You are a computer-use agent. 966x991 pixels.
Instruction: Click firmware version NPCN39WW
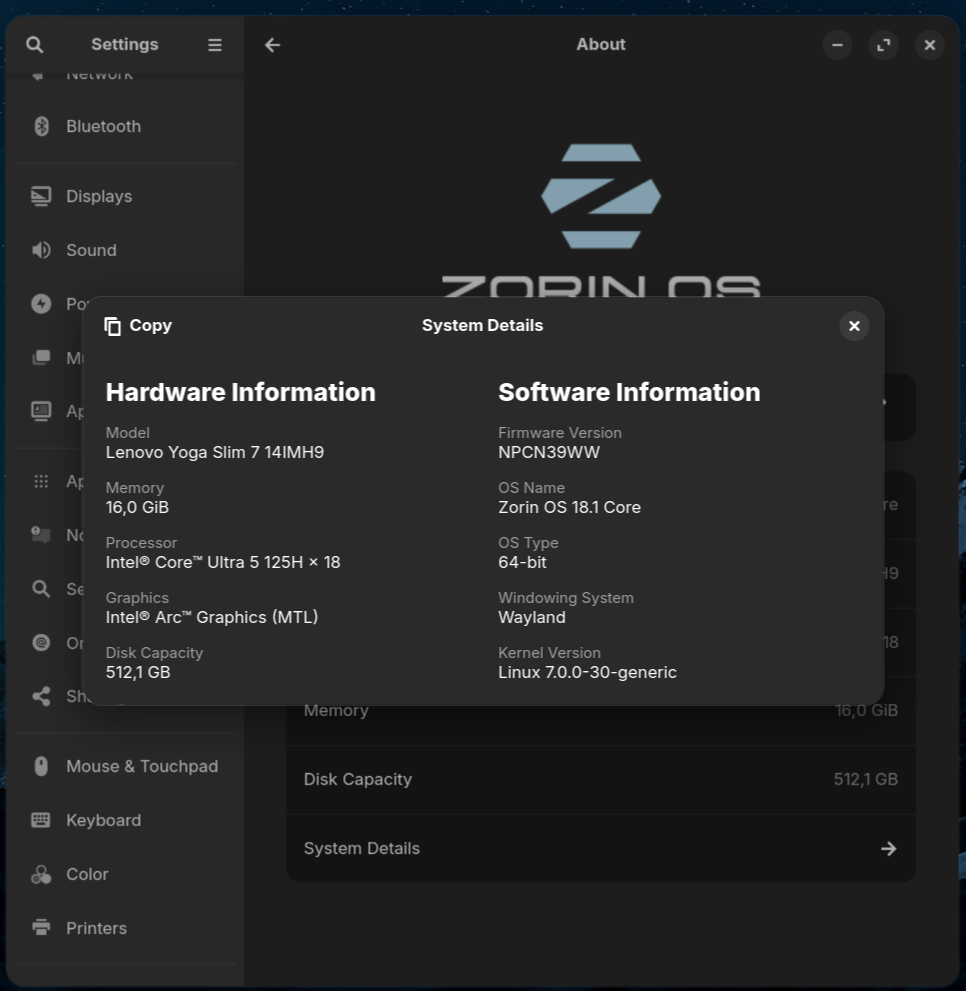549,453
